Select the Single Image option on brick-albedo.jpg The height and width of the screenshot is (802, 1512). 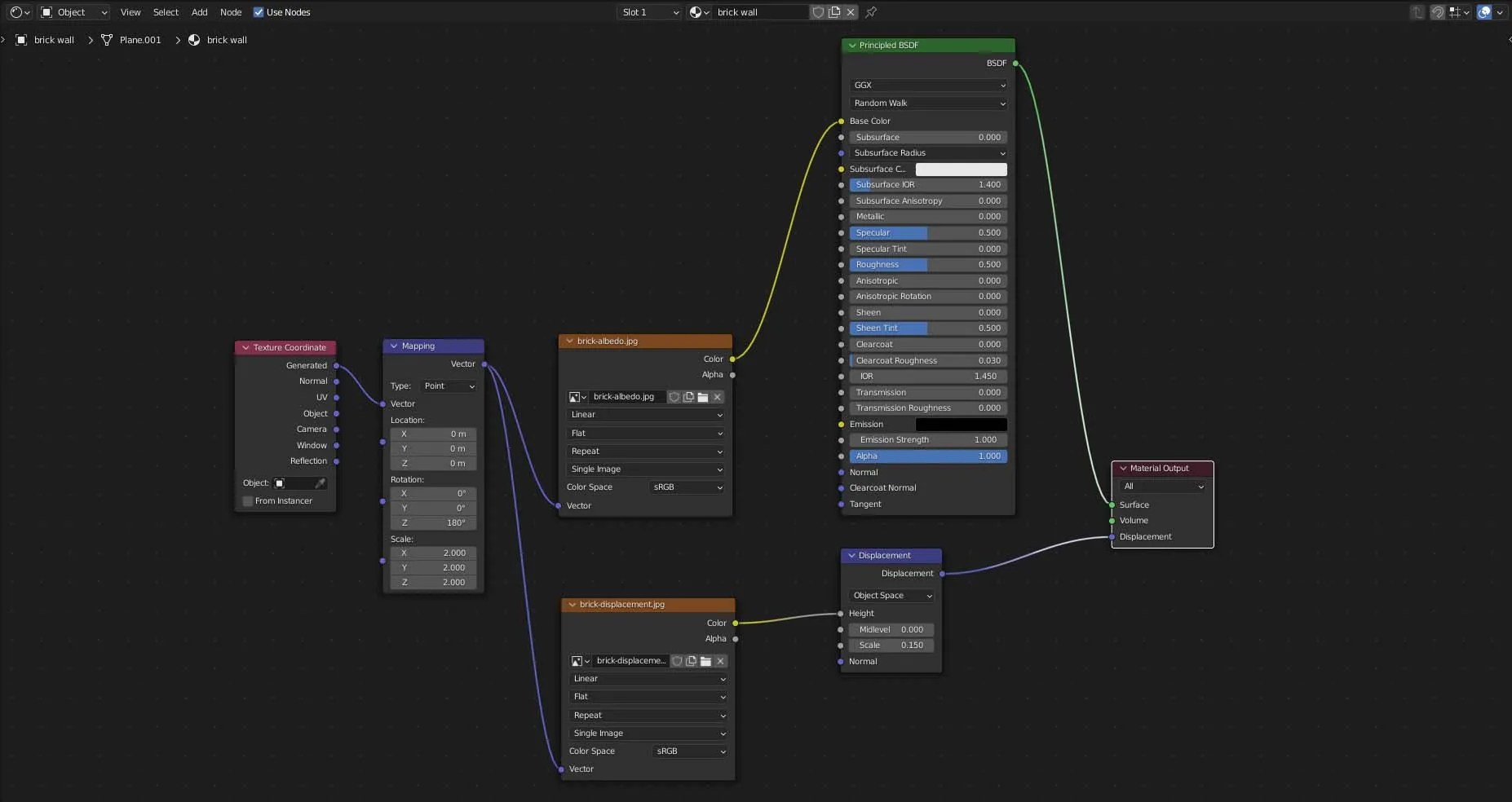point(644,469)
